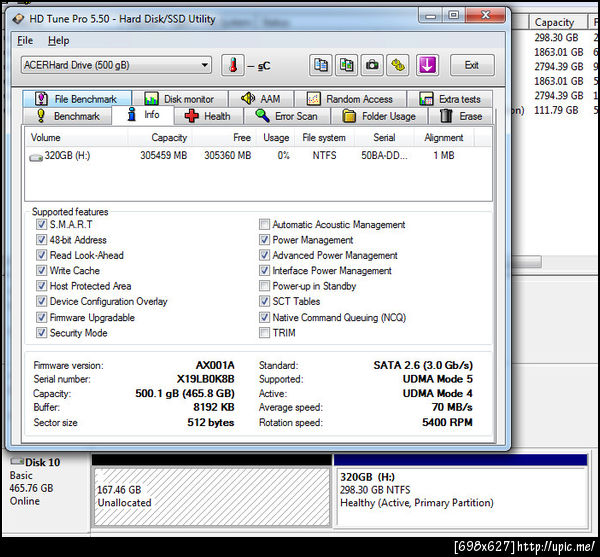This screenshot has height=557, width=600.
Task: Toggle the 48-bit Address checkbox
Action: coord(41,240)
